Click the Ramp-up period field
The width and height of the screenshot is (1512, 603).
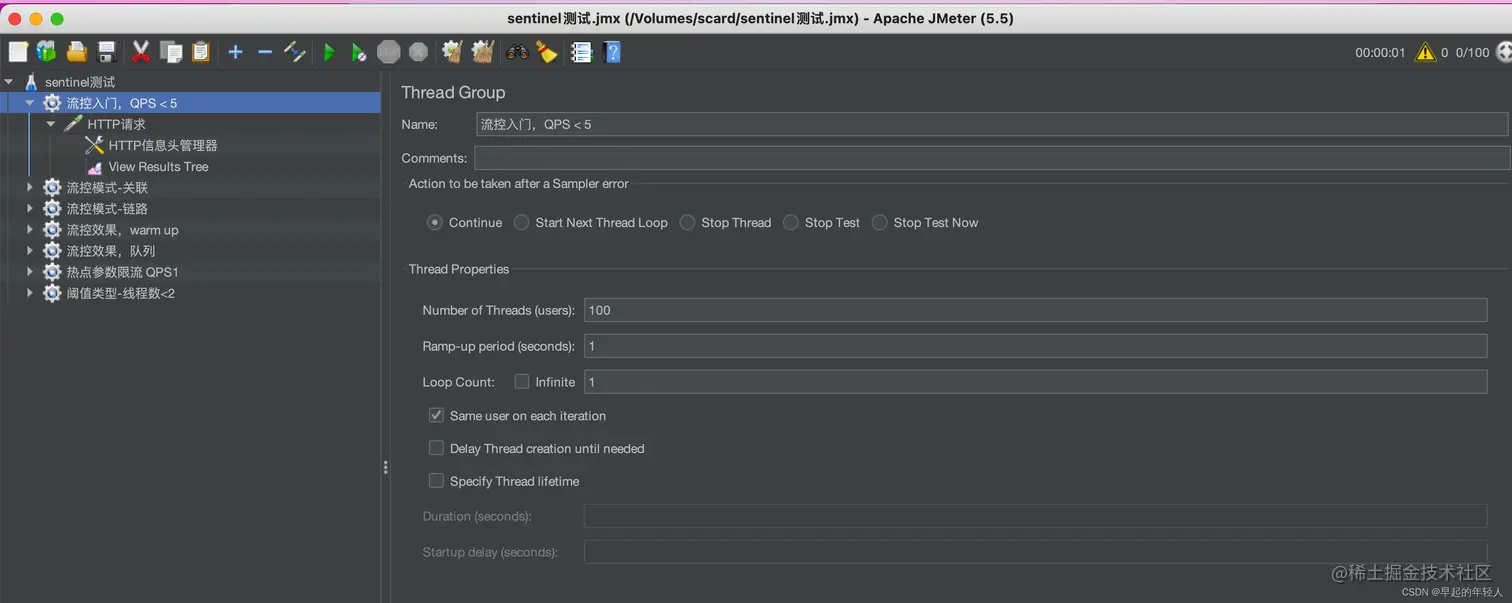[1035, 346]
